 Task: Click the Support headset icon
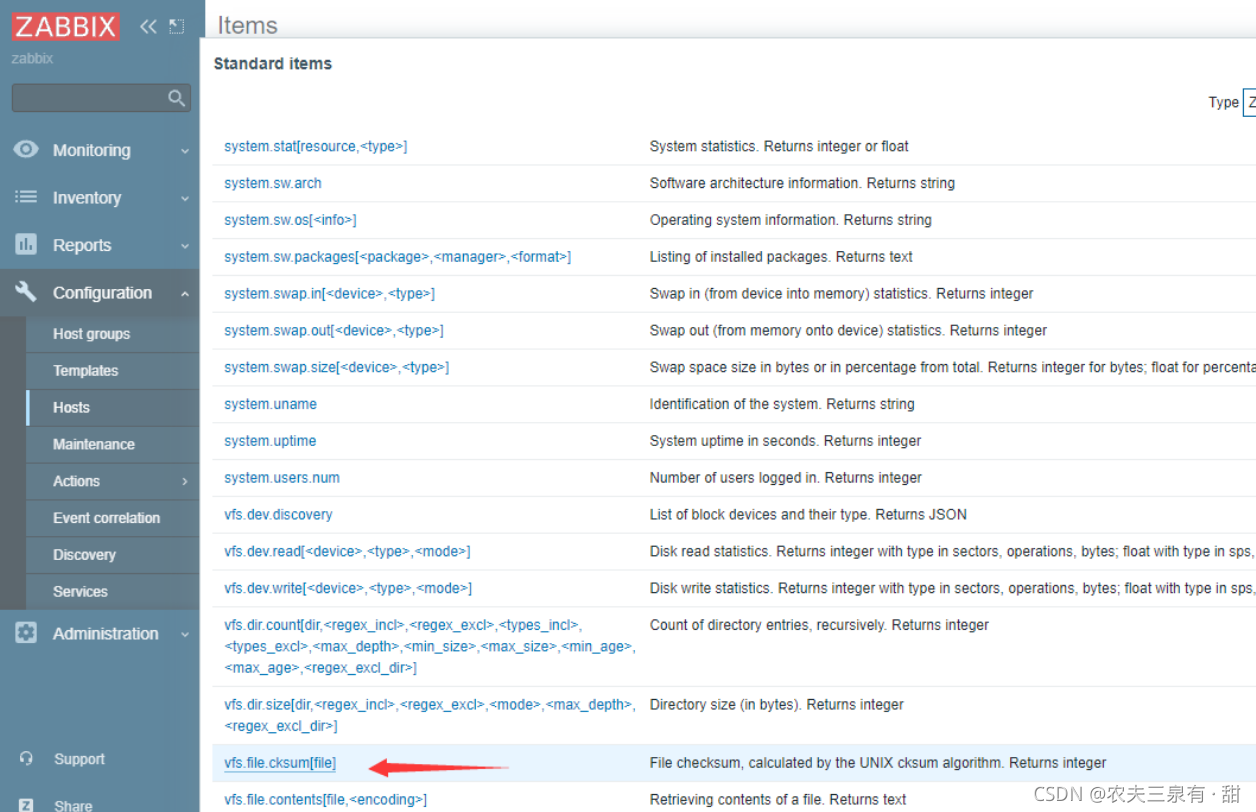click(x=26, y=759)
